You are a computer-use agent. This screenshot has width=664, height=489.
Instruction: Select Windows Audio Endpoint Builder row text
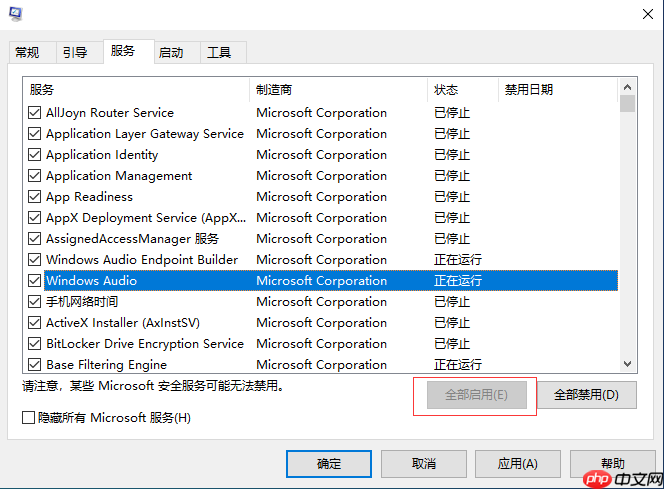point(142,260)
